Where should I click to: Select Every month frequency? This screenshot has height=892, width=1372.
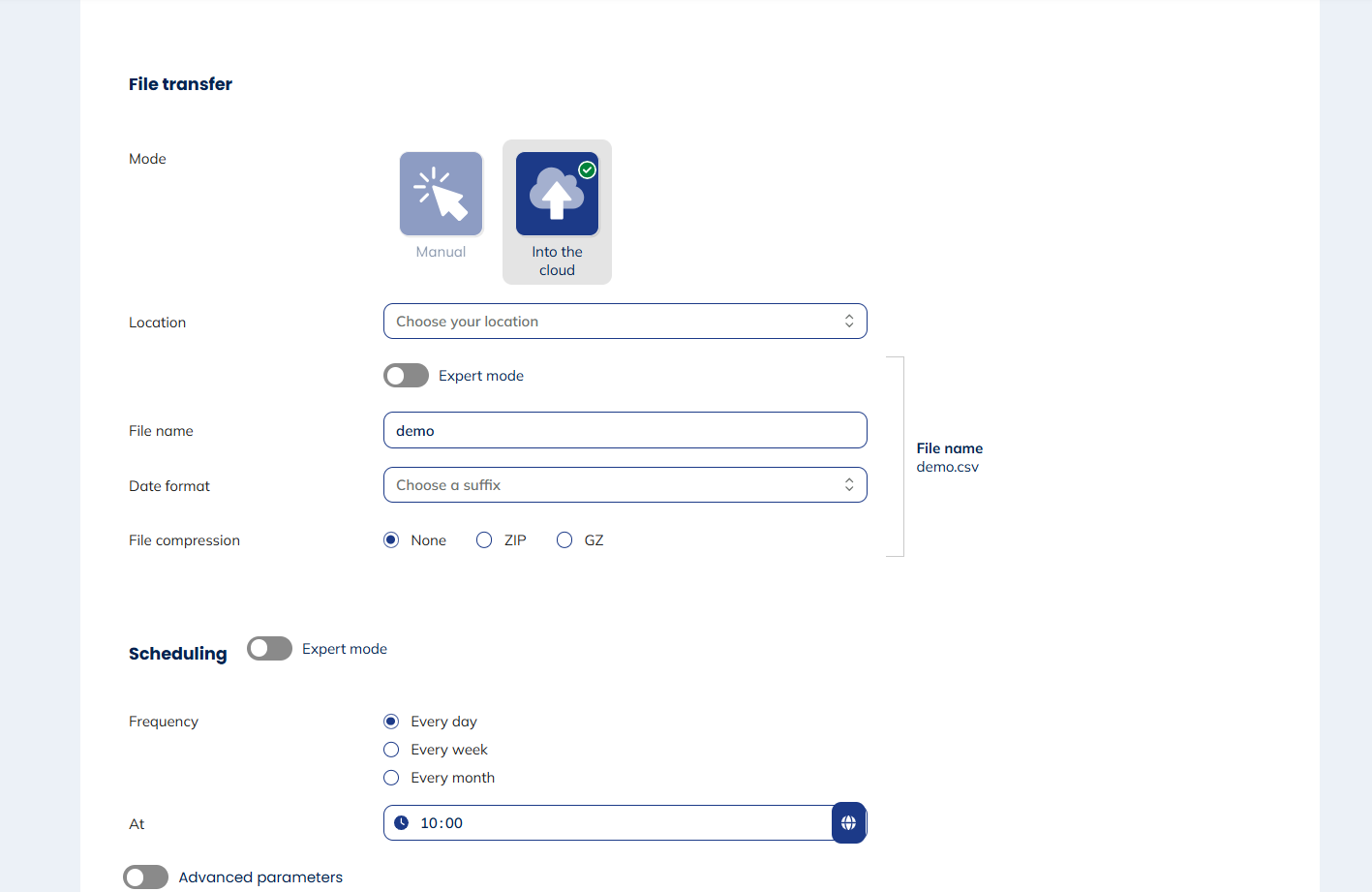tap(390, 777)
